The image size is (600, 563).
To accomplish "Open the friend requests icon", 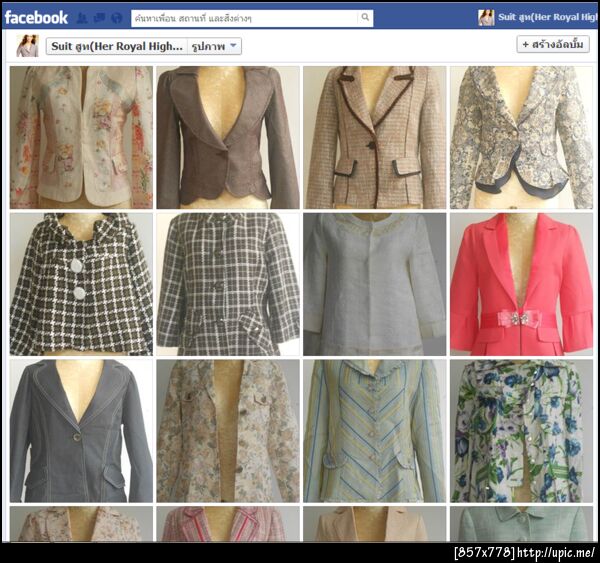I will point(82,18).
